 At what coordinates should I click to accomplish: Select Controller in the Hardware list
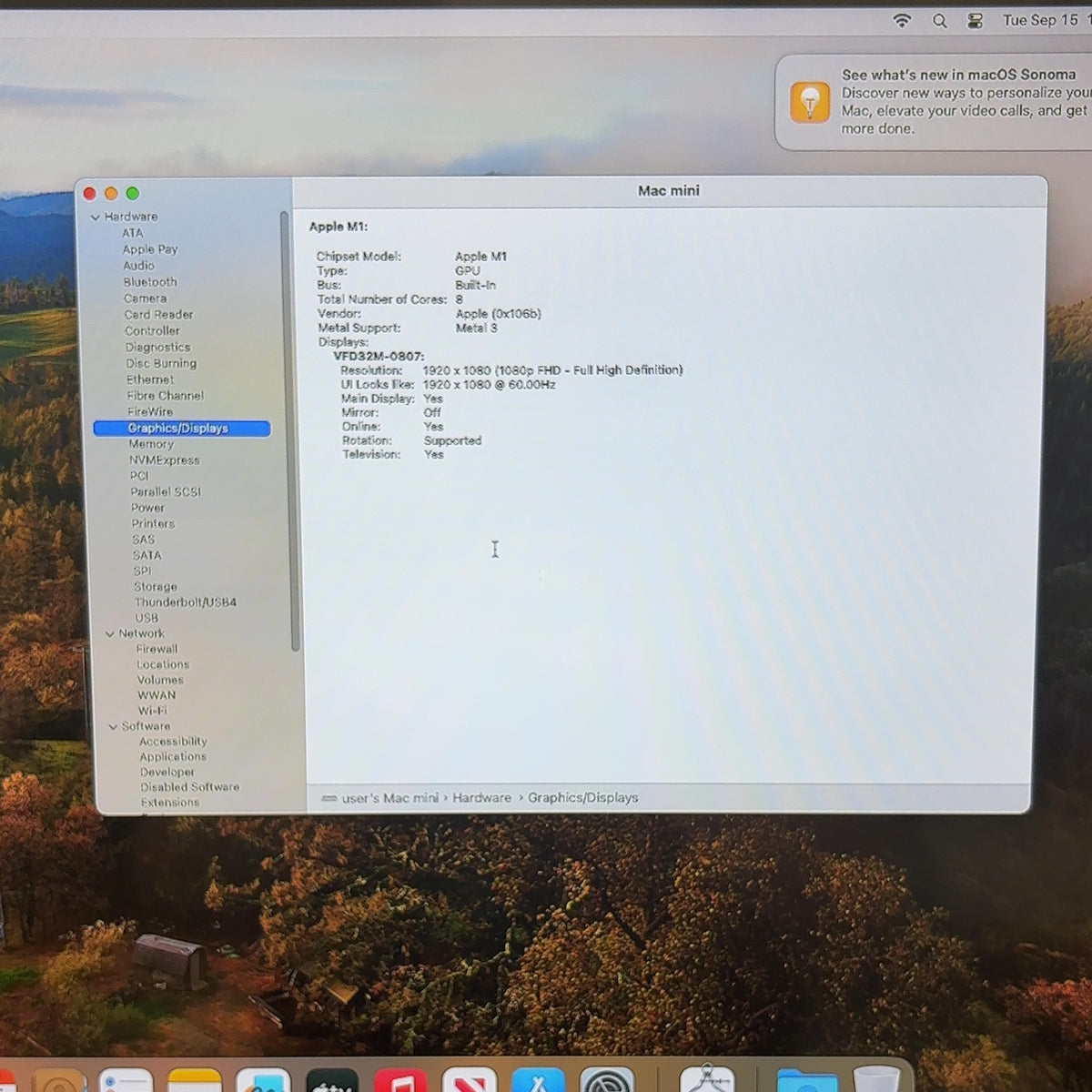(x=152, y=331)
